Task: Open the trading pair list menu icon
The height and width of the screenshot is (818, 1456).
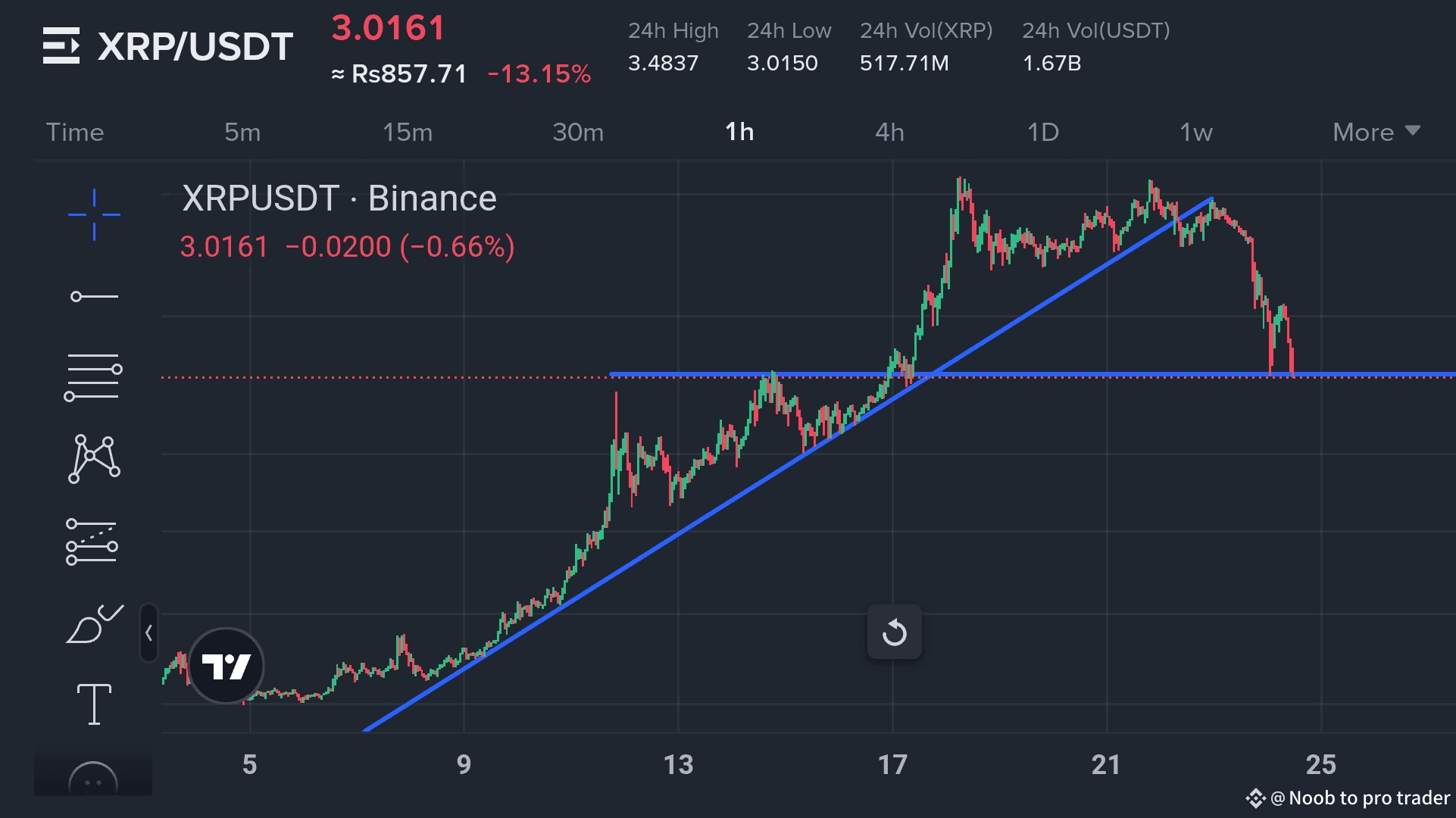Action: [61, 45]
